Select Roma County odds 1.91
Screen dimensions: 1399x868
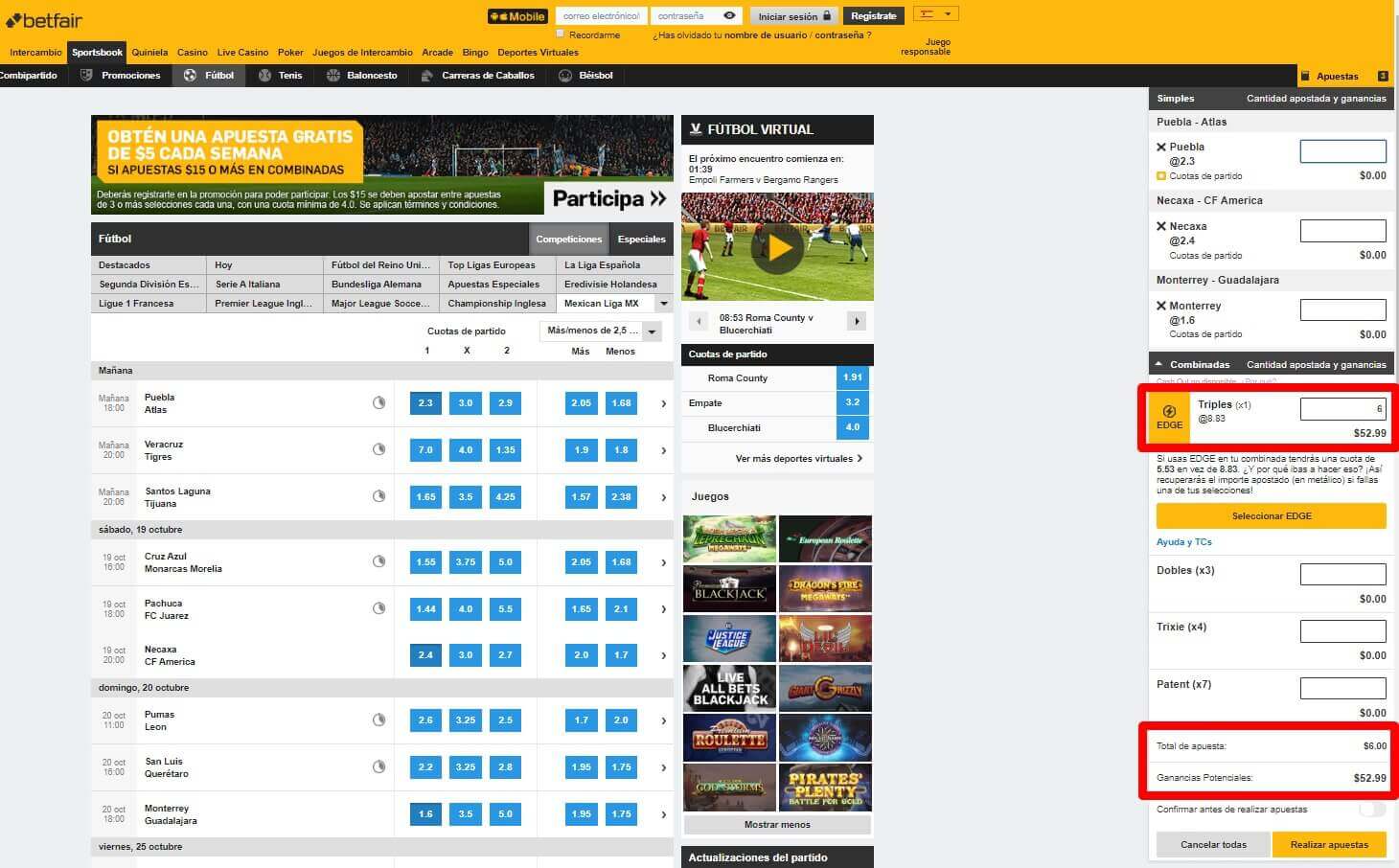click(852, 377)
